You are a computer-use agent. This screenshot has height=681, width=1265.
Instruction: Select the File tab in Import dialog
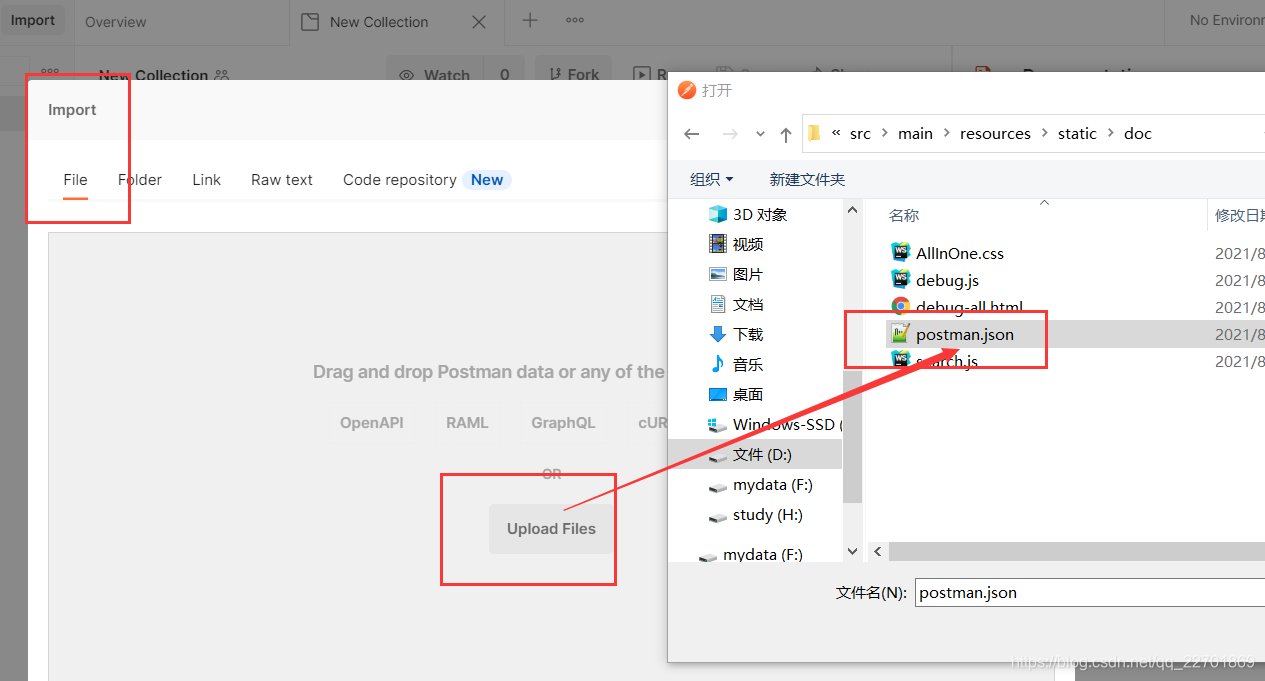tap(75, 180)
